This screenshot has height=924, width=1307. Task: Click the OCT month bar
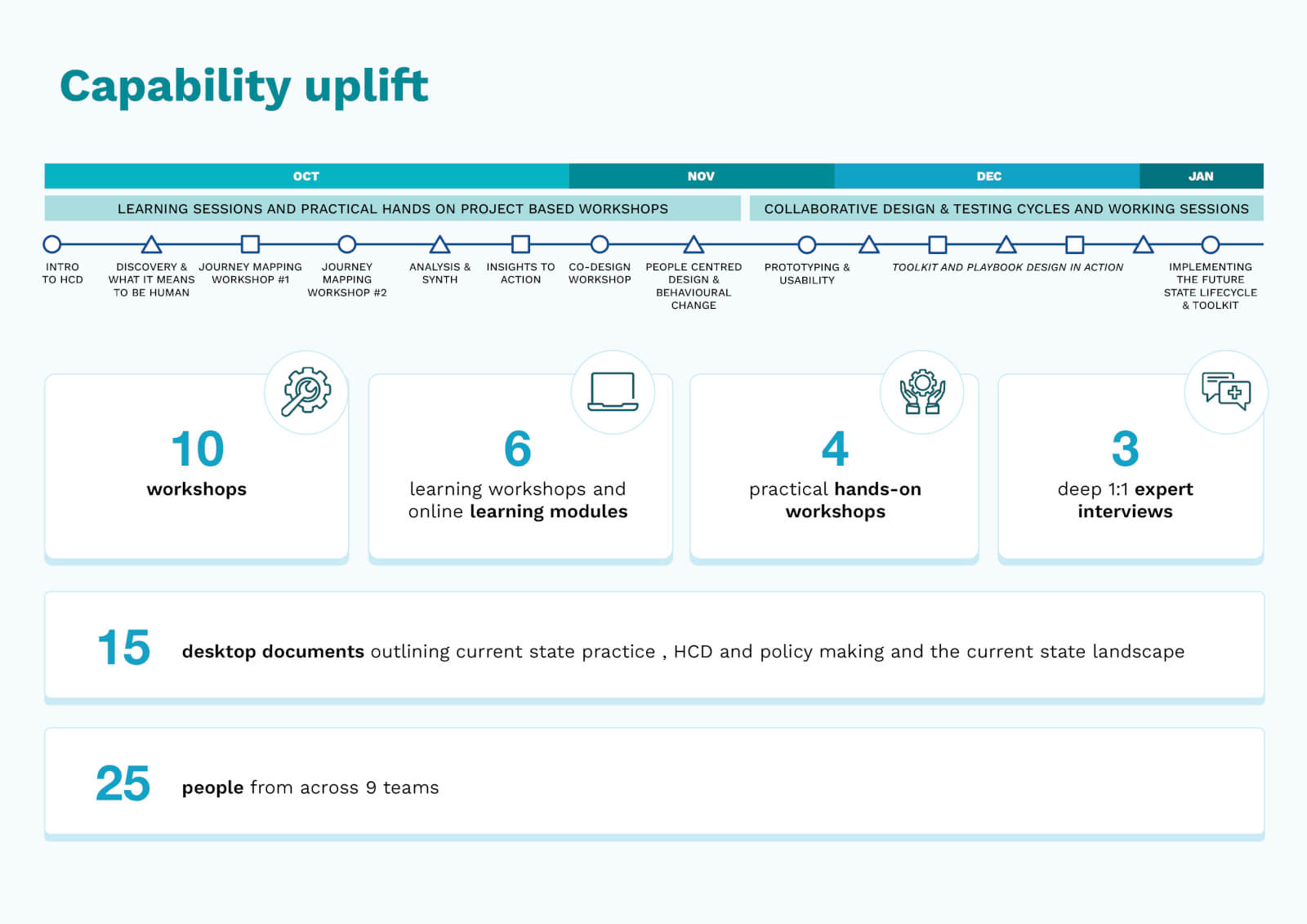306,176
